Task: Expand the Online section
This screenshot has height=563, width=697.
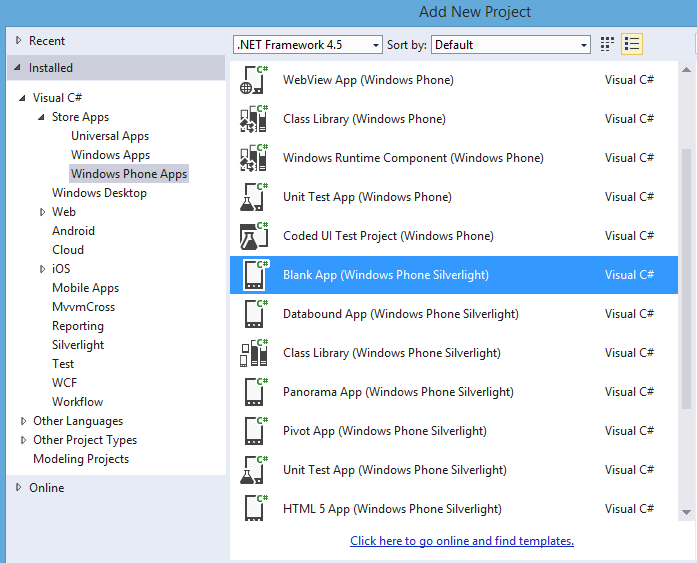Action: point(18,487)
